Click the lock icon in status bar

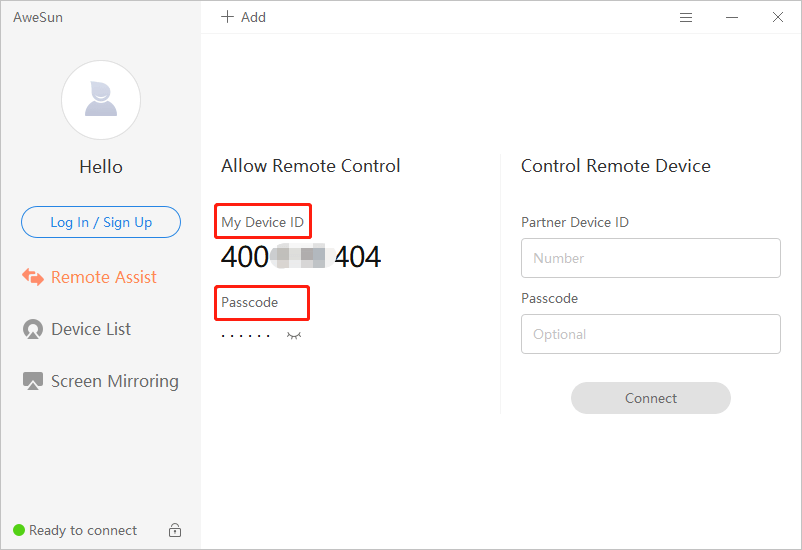click(x=175, y=530)
